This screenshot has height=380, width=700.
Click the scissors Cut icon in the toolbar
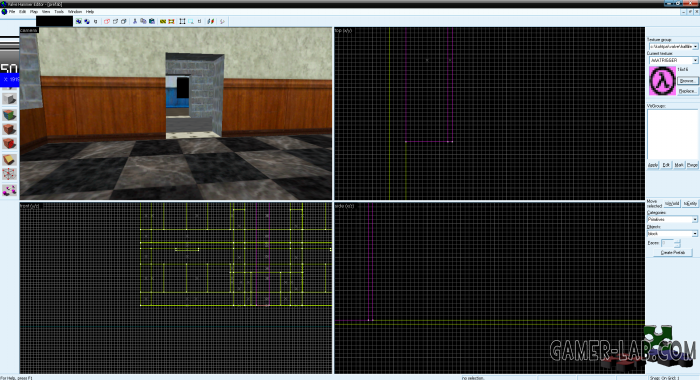[x=135, y=21]
